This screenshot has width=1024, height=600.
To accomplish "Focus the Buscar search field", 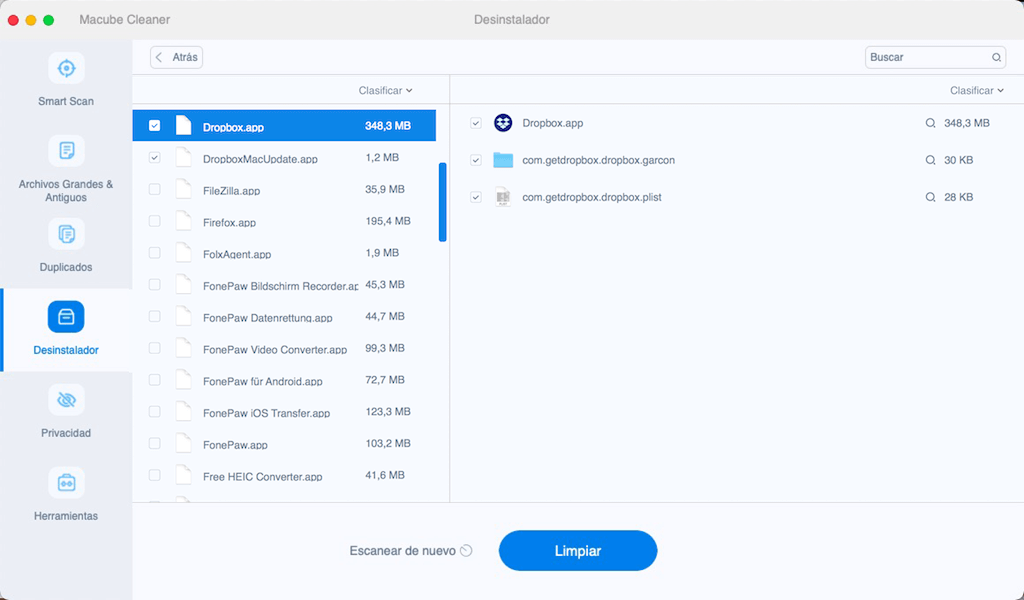I will click(x=935, y=57).
